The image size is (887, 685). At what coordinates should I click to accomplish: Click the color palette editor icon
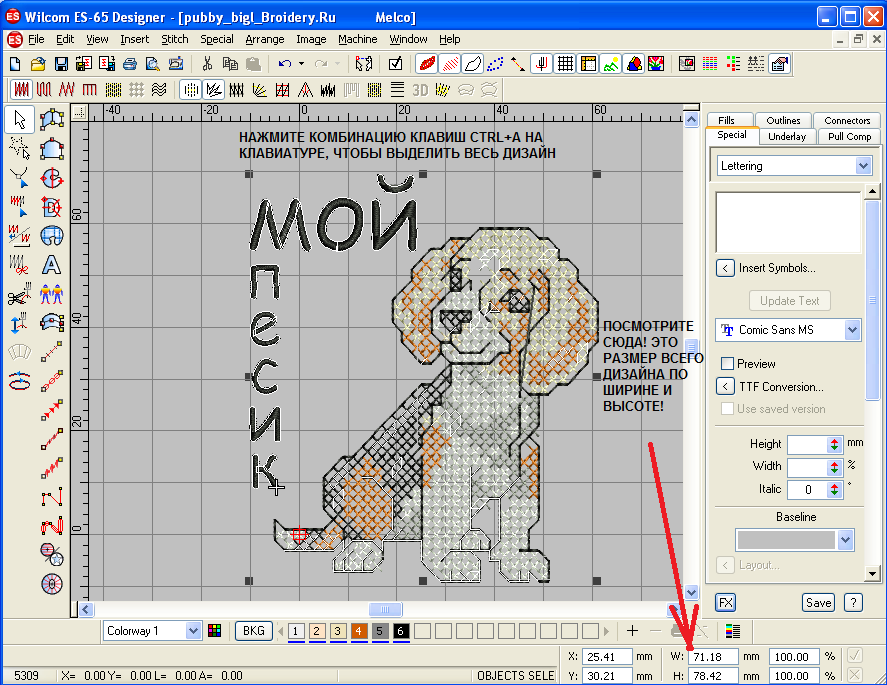214,631
